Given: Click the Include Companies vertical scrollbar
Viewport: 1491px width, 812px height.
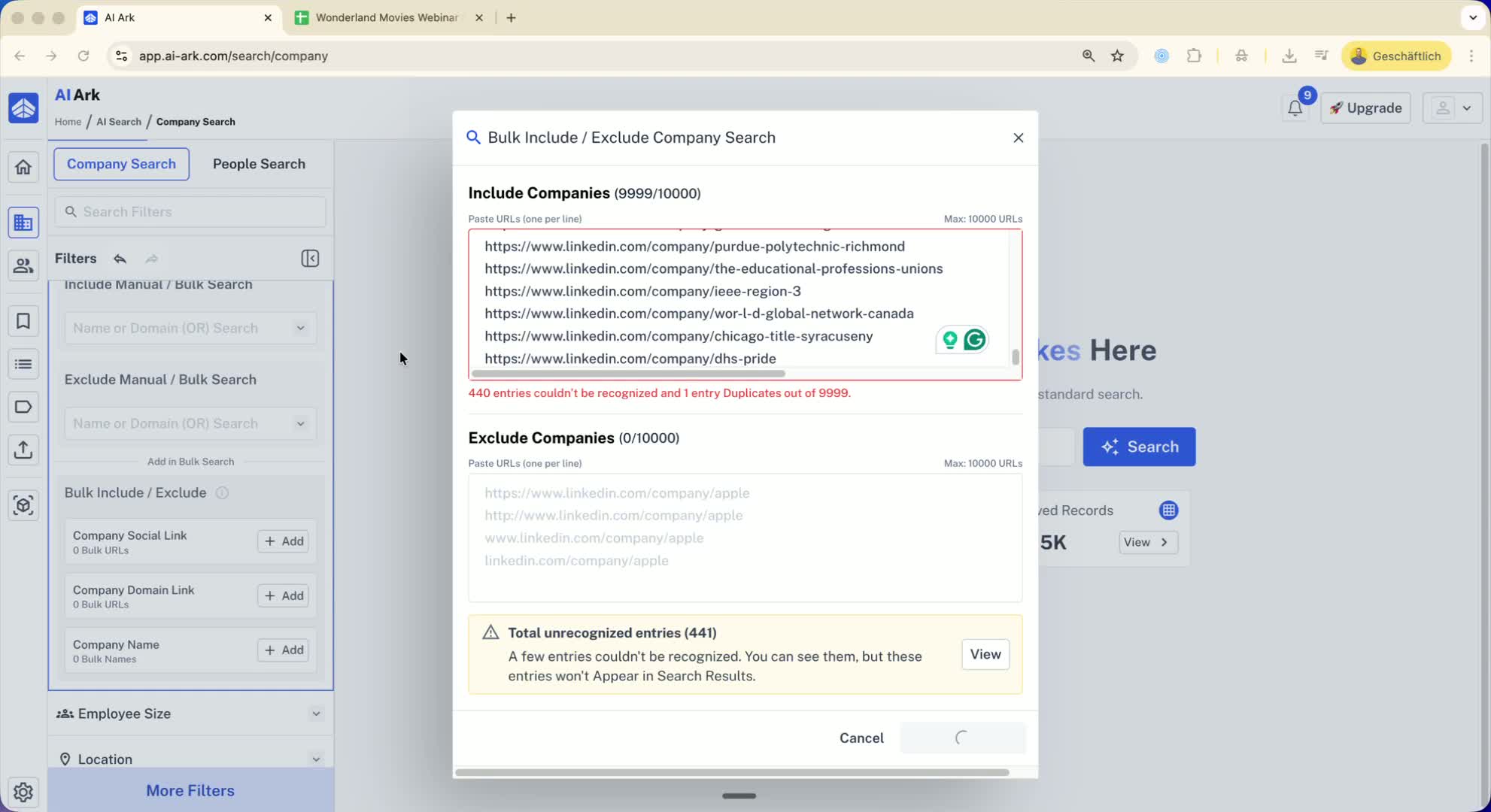Looking at the screenshot, I should (x=1015, y=356).
